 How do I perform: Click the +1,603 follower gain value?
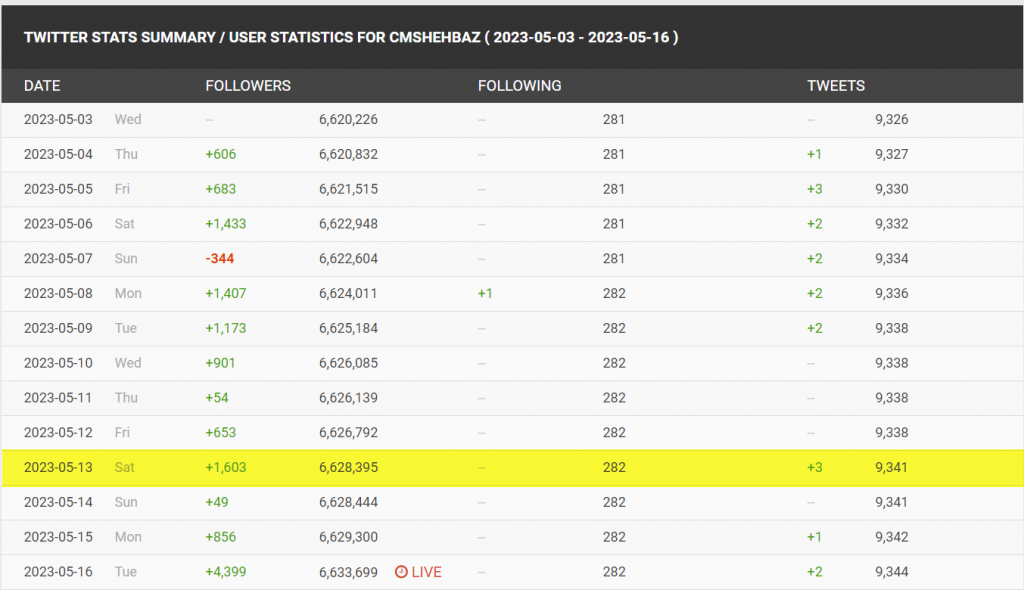[x=225, y=467]
